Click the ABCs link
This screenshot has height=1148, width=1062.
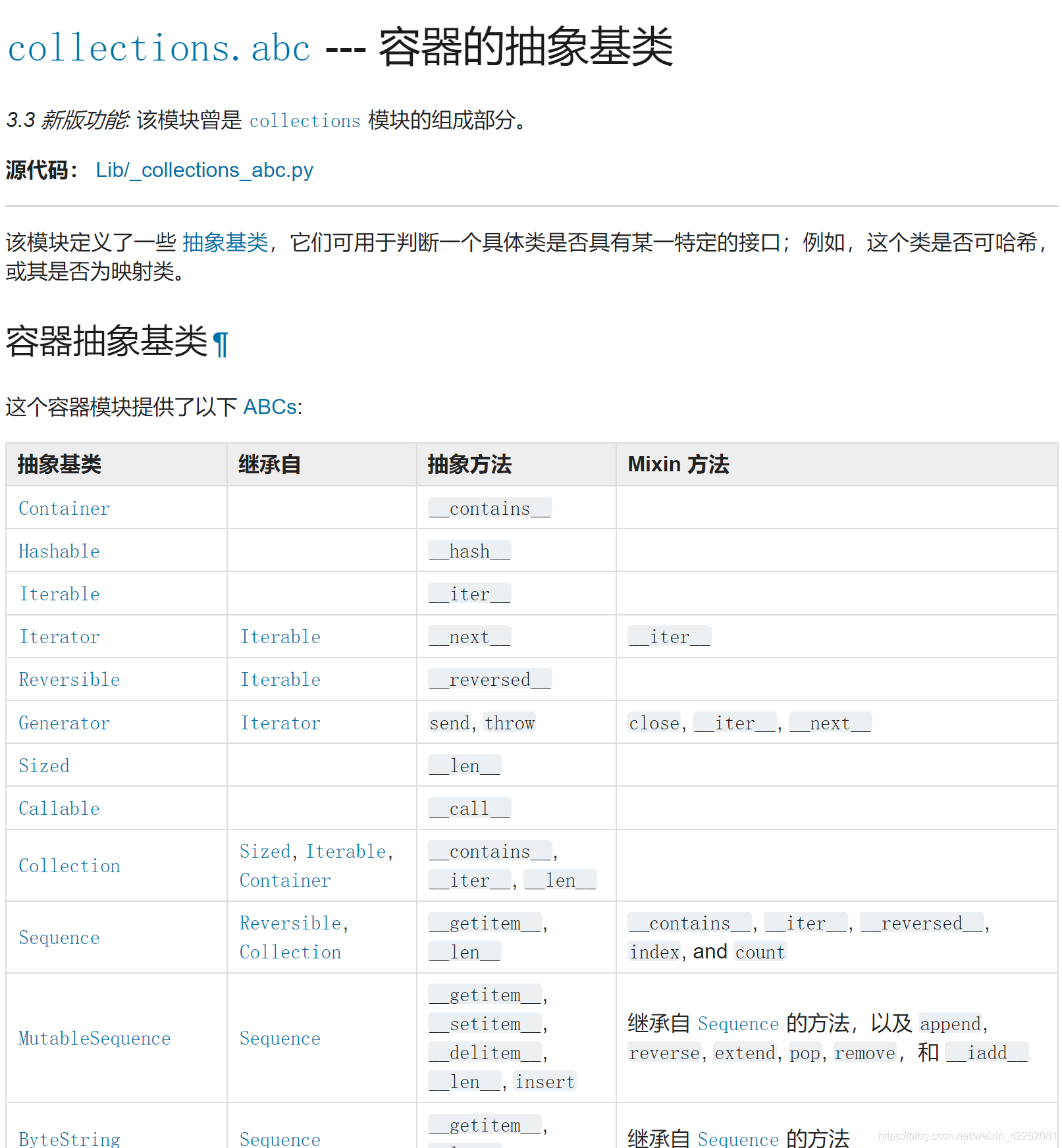pos(271,407)
